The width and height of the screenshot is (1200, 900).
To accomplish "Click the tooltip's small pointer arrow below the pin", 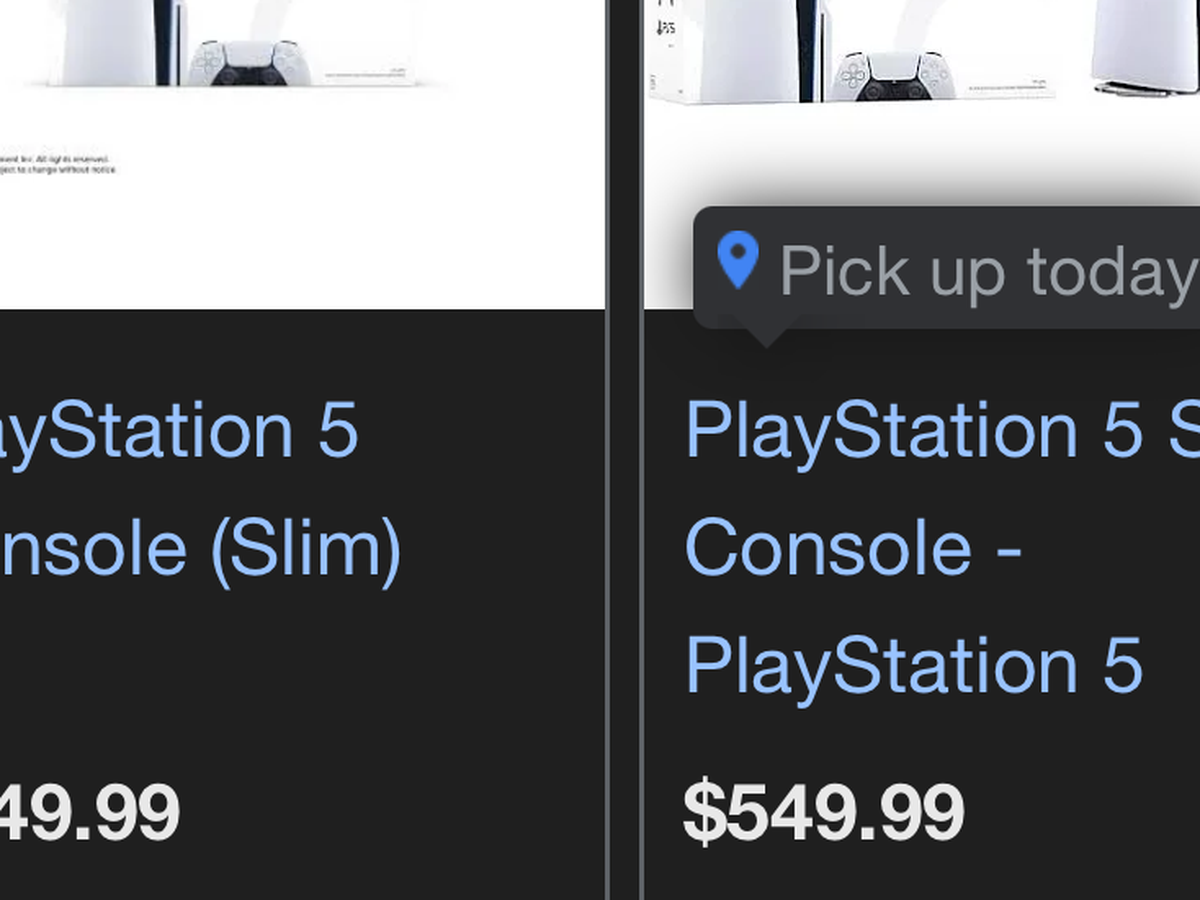I will click(766, 336).
